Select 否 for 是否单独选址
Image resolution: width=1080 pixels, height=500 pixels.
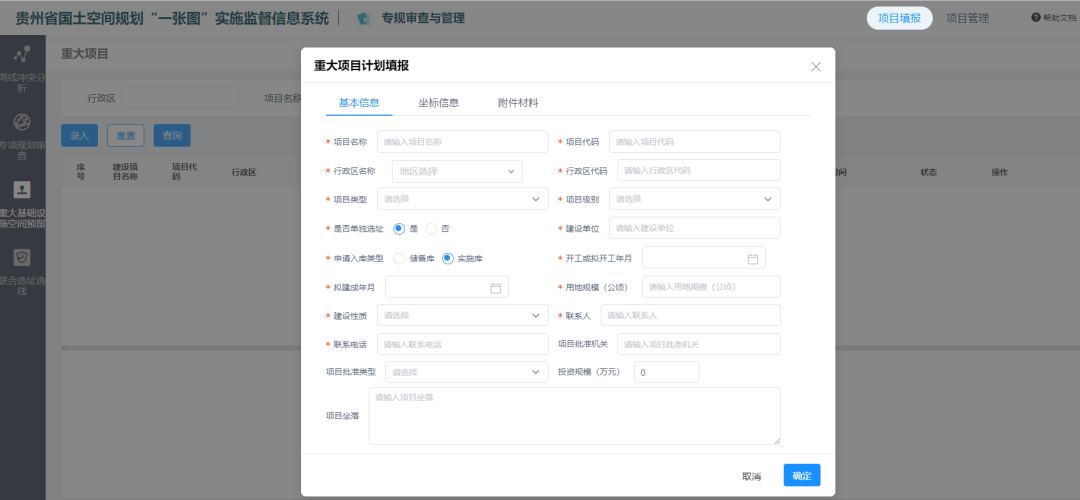pyautogui.click(x=432, y=229)
